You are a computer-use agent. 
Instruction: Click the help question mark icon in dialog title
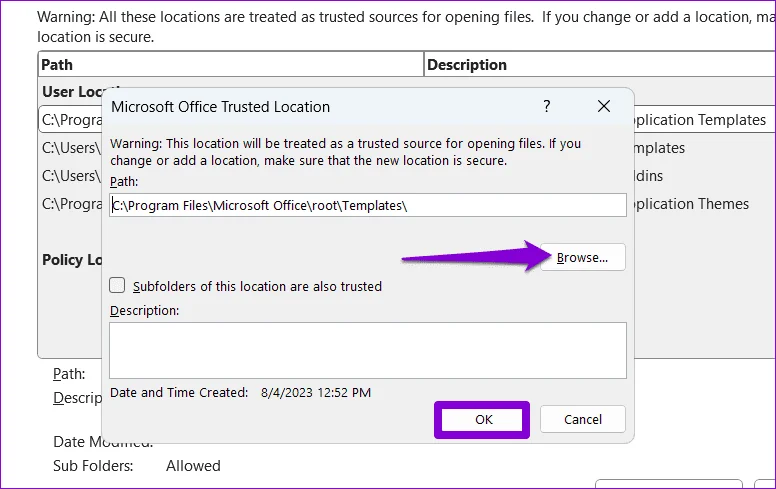click(546, 106)
